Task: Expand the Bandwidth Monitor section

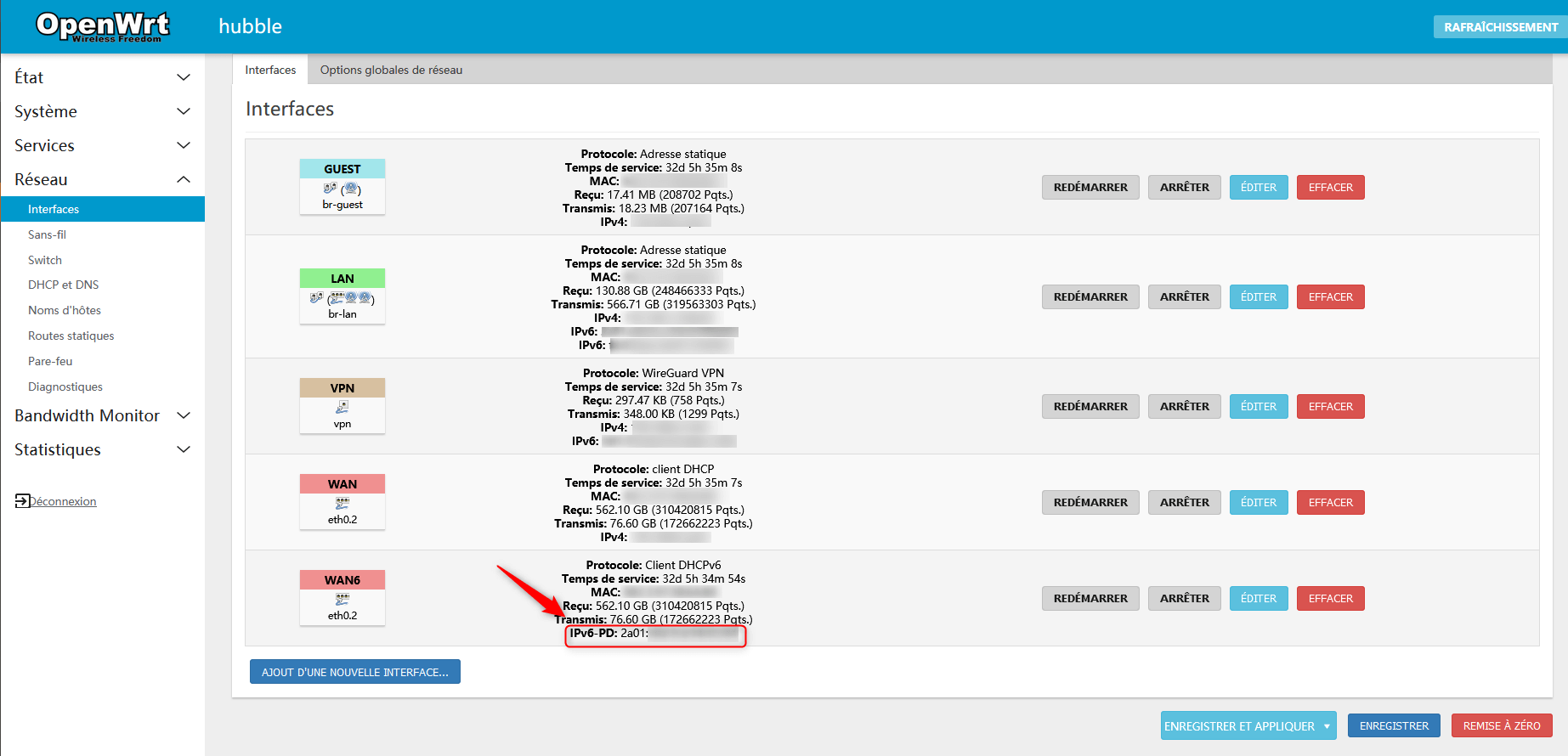Action: [183, 415]
